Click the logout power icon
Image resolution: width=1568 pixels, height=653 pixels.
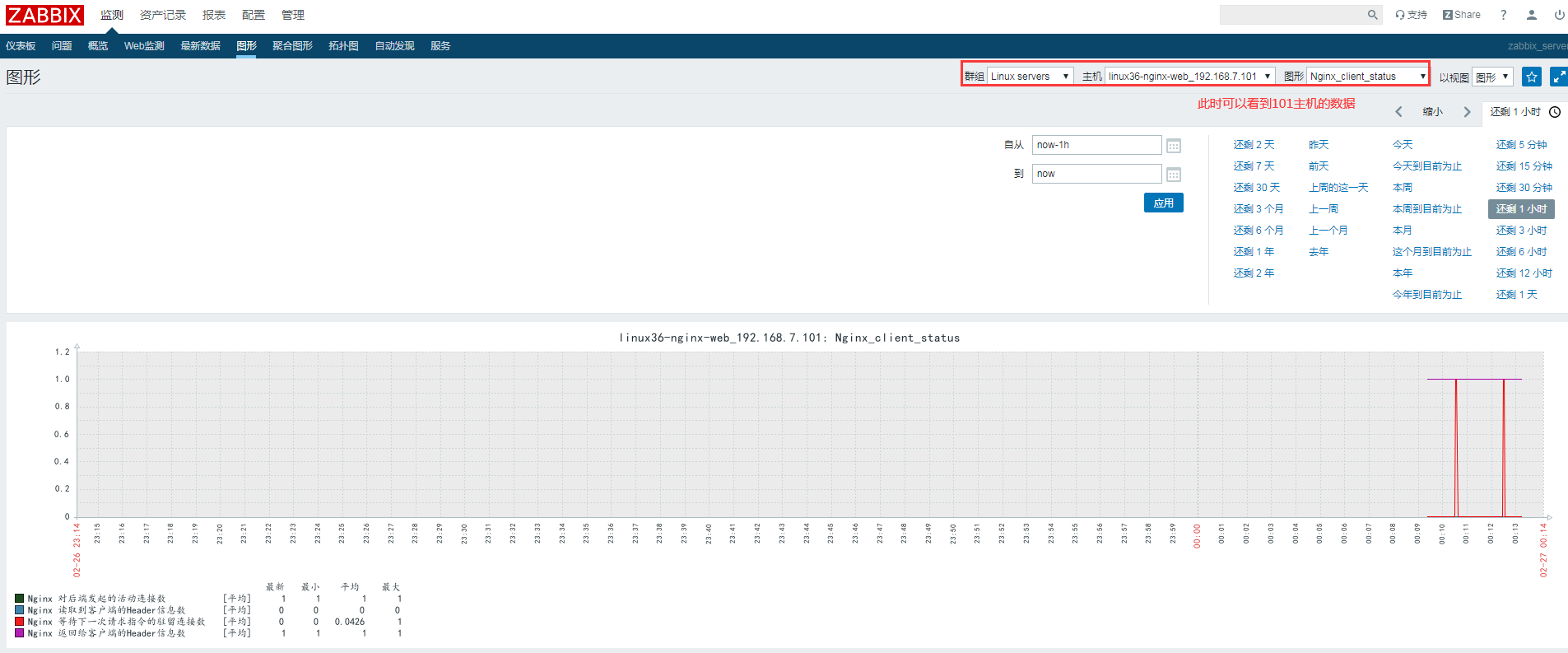(x=1559, y=15)
